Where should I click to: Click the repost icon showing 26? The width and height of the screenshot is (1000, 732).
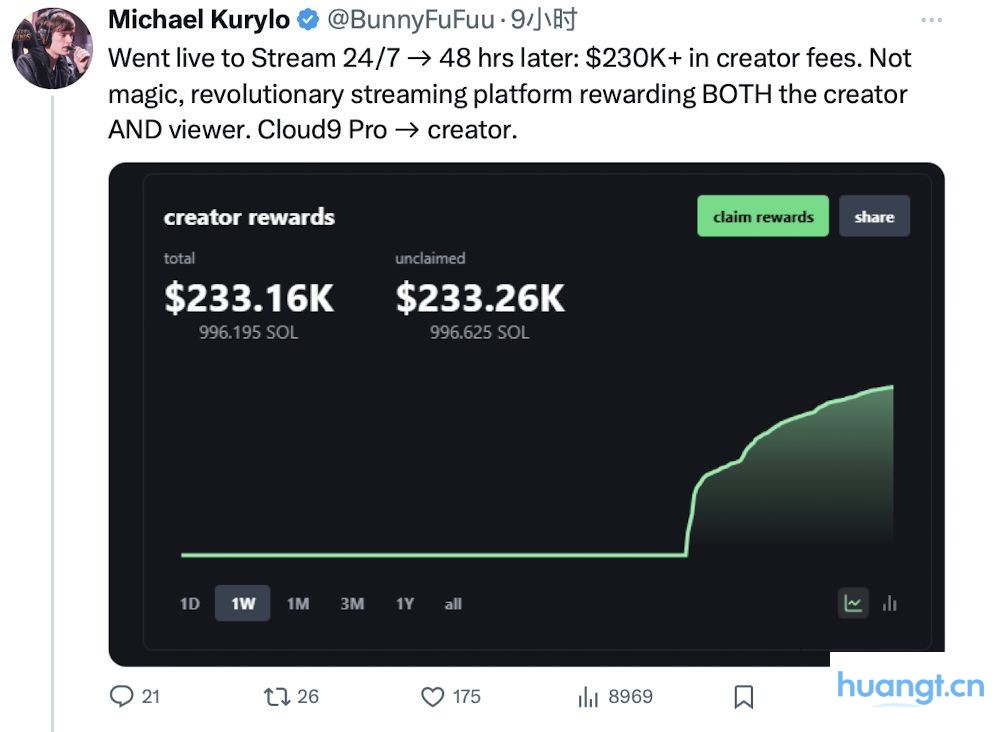click(x=278, y=697)
